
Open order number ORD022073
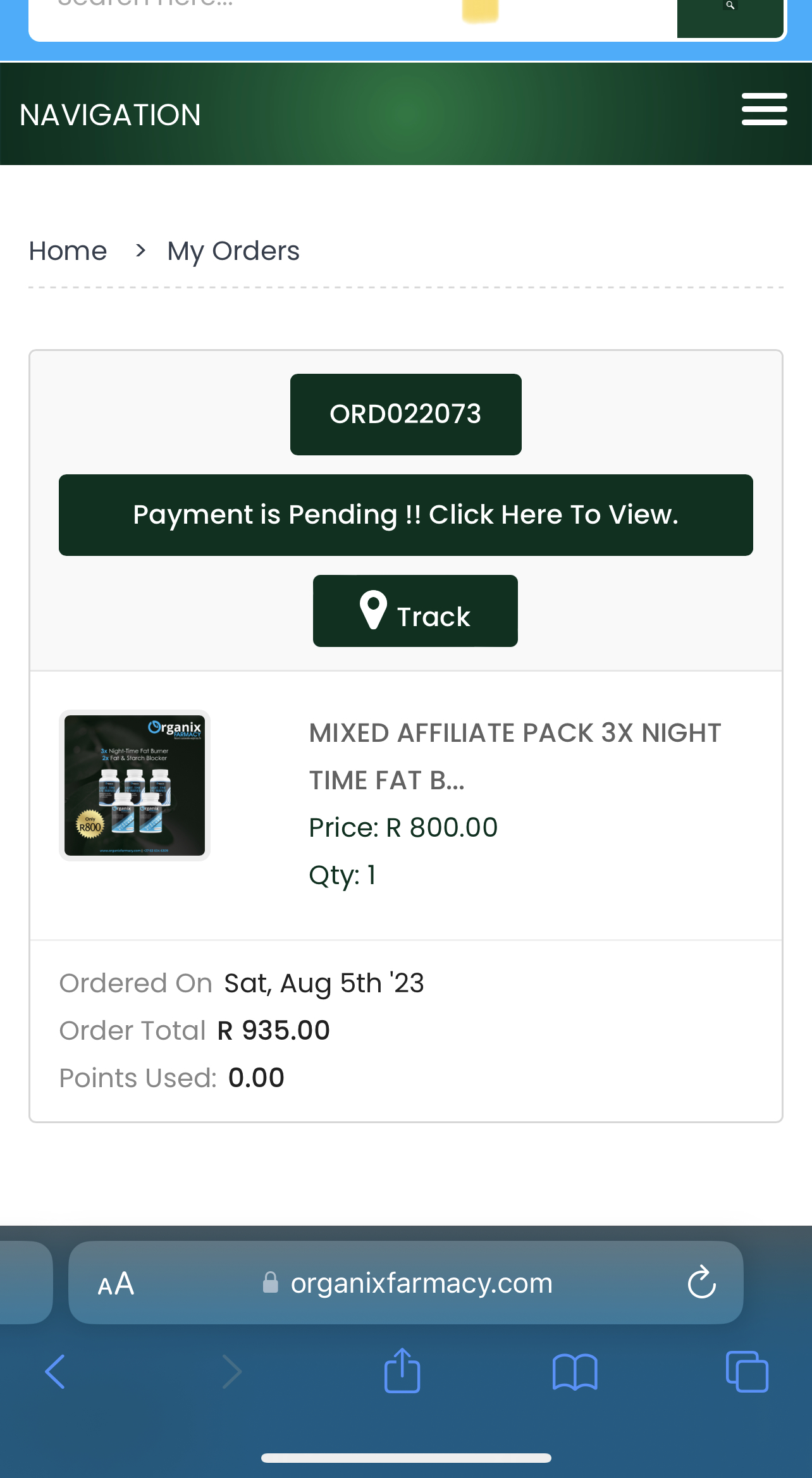[406, 414]
